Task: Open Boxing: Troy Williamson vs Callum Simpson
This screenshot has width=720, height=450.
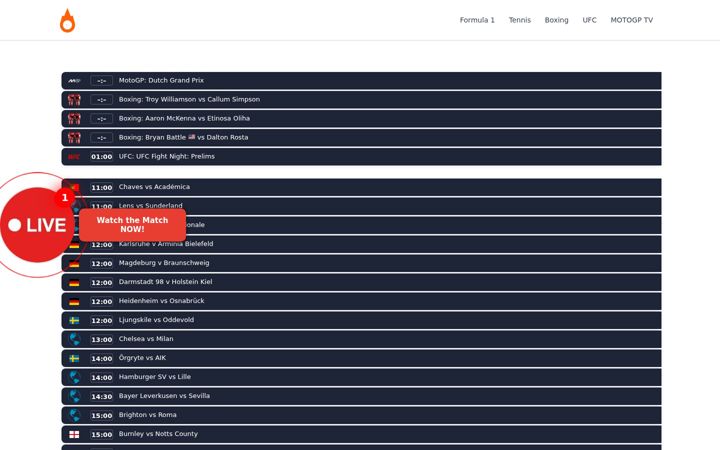Action: (361, 100)
